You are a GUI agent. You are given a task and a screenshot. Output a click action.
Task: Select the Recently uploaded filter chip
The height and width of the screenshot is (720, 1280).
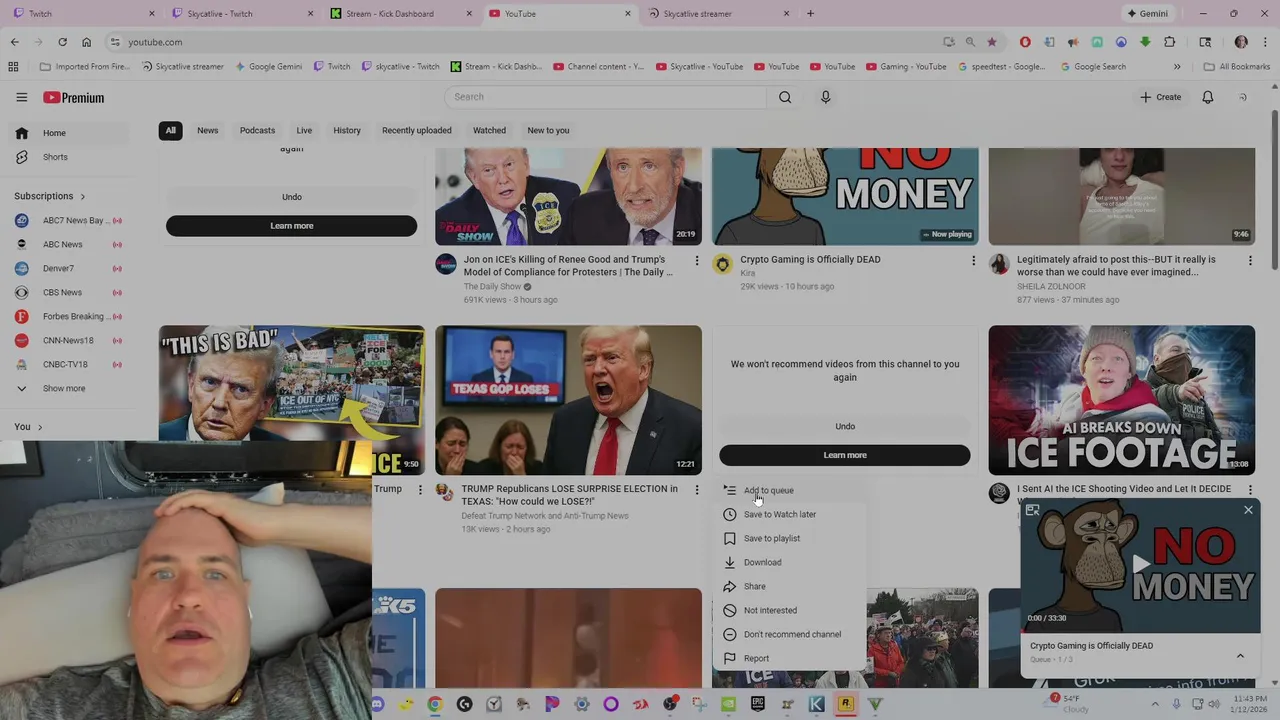pos(416,130)
